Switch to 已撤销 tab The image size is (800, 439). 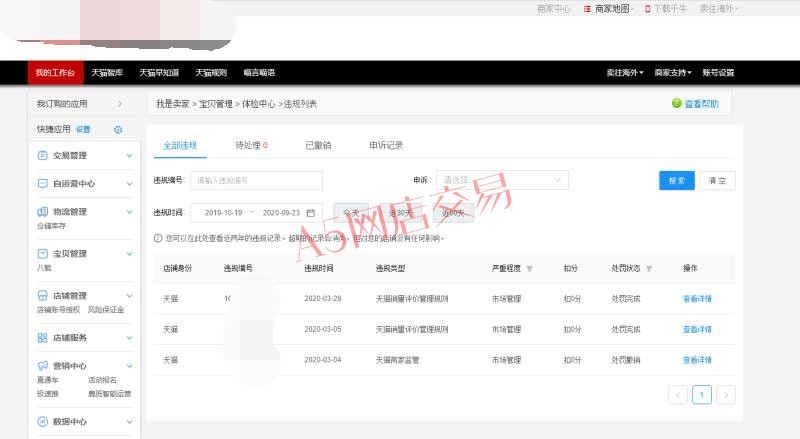tap(318, 145)
